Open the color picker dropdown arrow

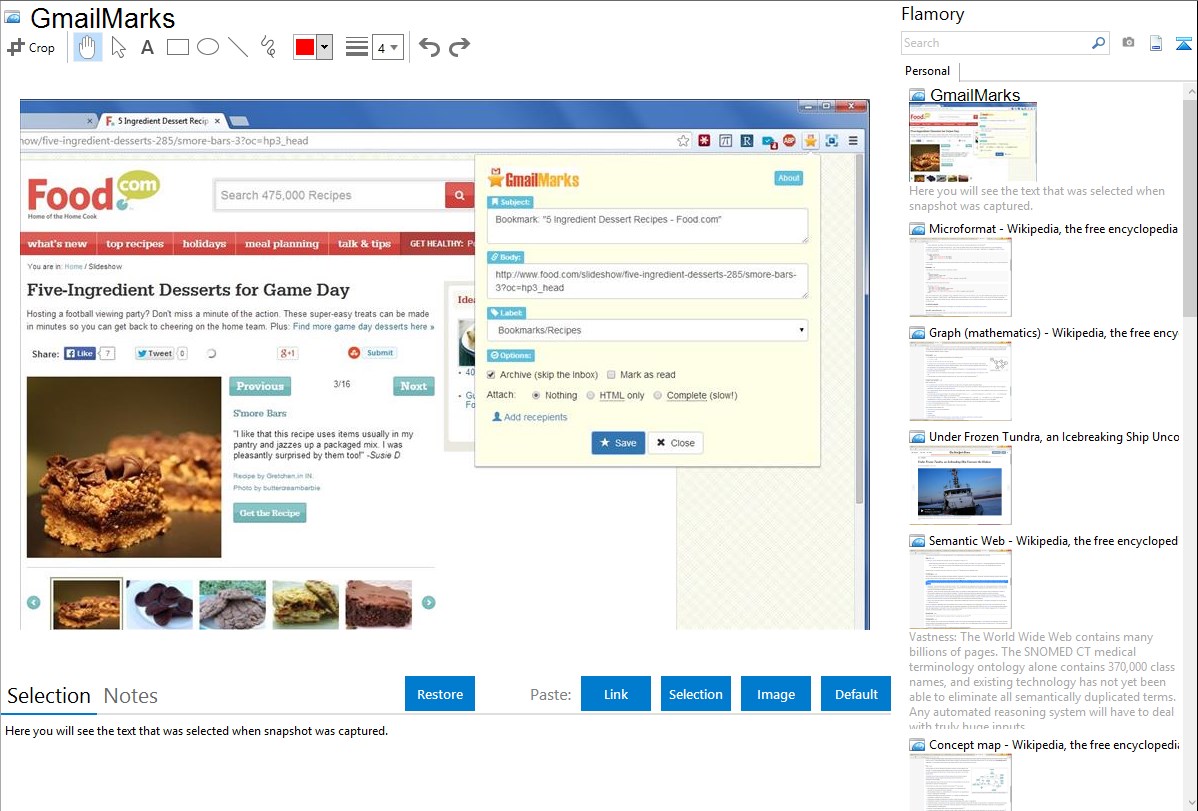[x=325, y=47]
